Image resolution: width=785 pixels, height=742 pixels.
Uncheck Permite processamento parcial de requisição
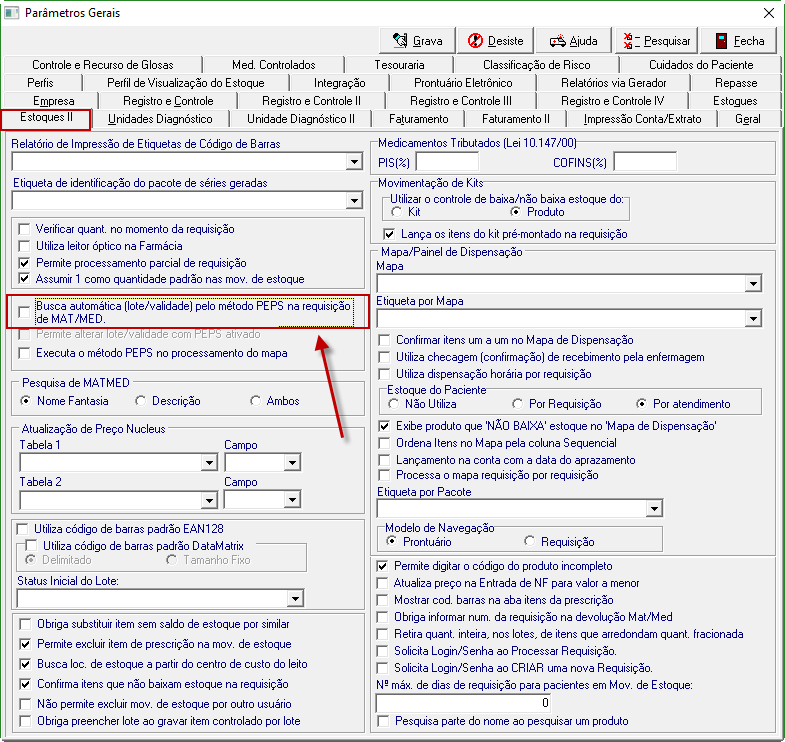(24, 263)
